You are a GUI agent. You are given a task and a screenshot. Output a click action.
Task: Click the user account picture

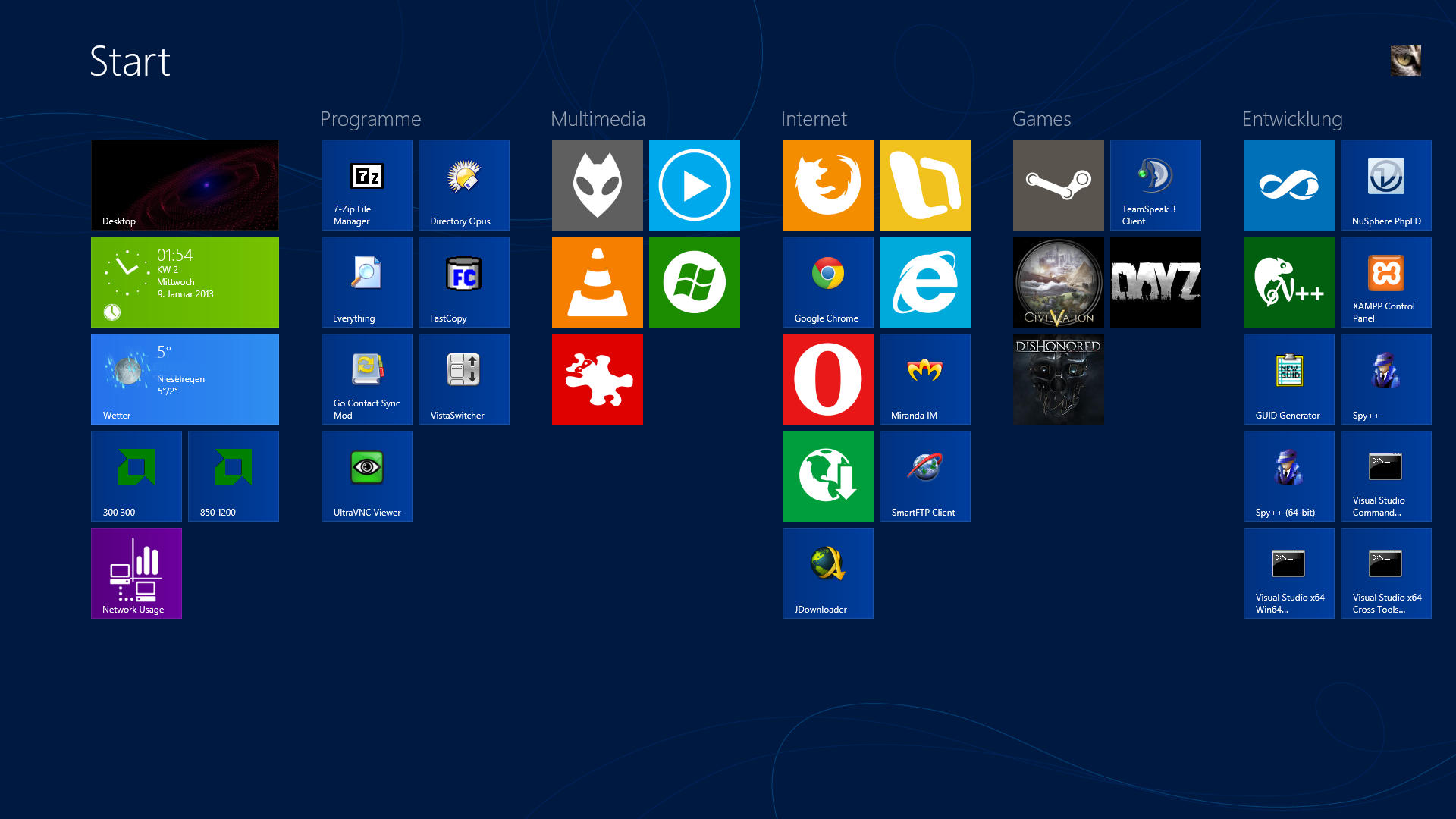pyautogui.click(x=1405, y=61)
